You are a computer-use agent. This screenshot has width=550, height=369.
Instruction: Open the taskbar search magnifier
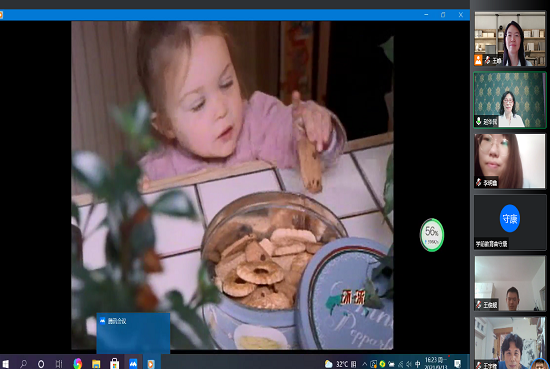point(23,364)
